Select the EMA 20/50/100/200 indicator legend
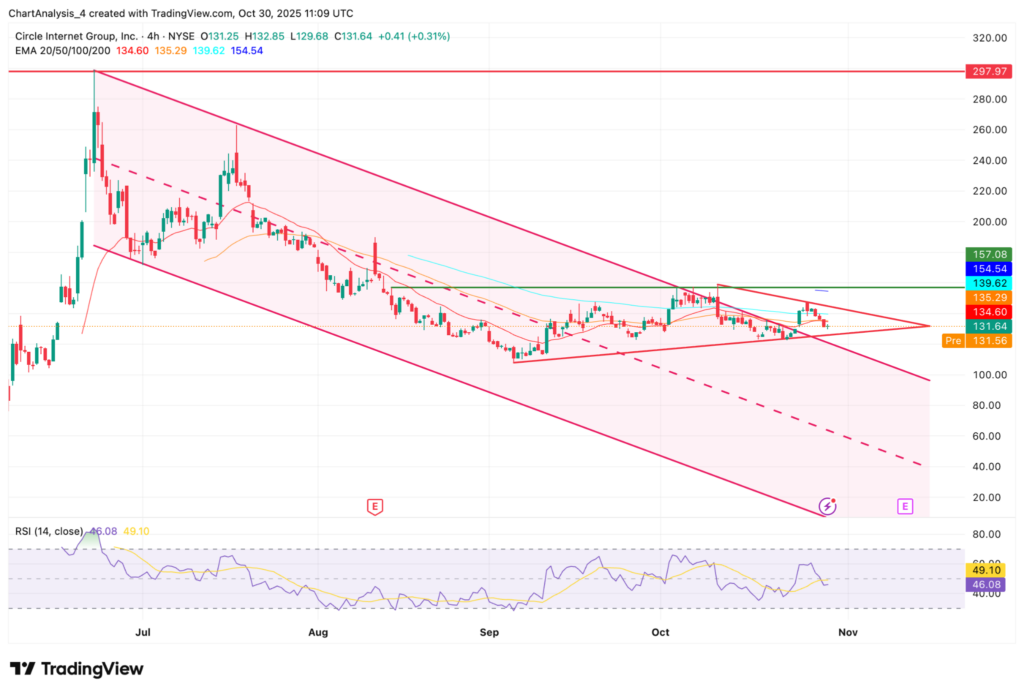Image resolution: width=1024 pixels, height=694 pixels. (62, 51)
